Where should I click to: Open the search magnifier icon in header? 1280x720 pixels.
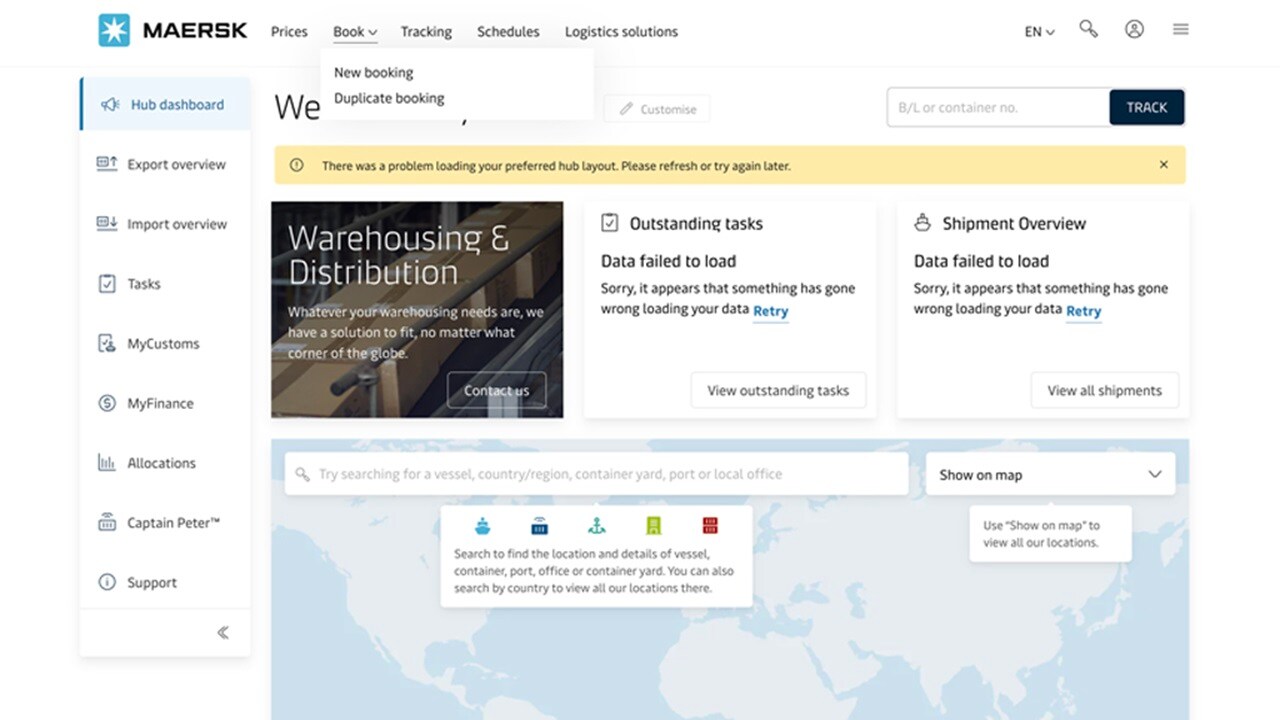tap(1088, 30)
